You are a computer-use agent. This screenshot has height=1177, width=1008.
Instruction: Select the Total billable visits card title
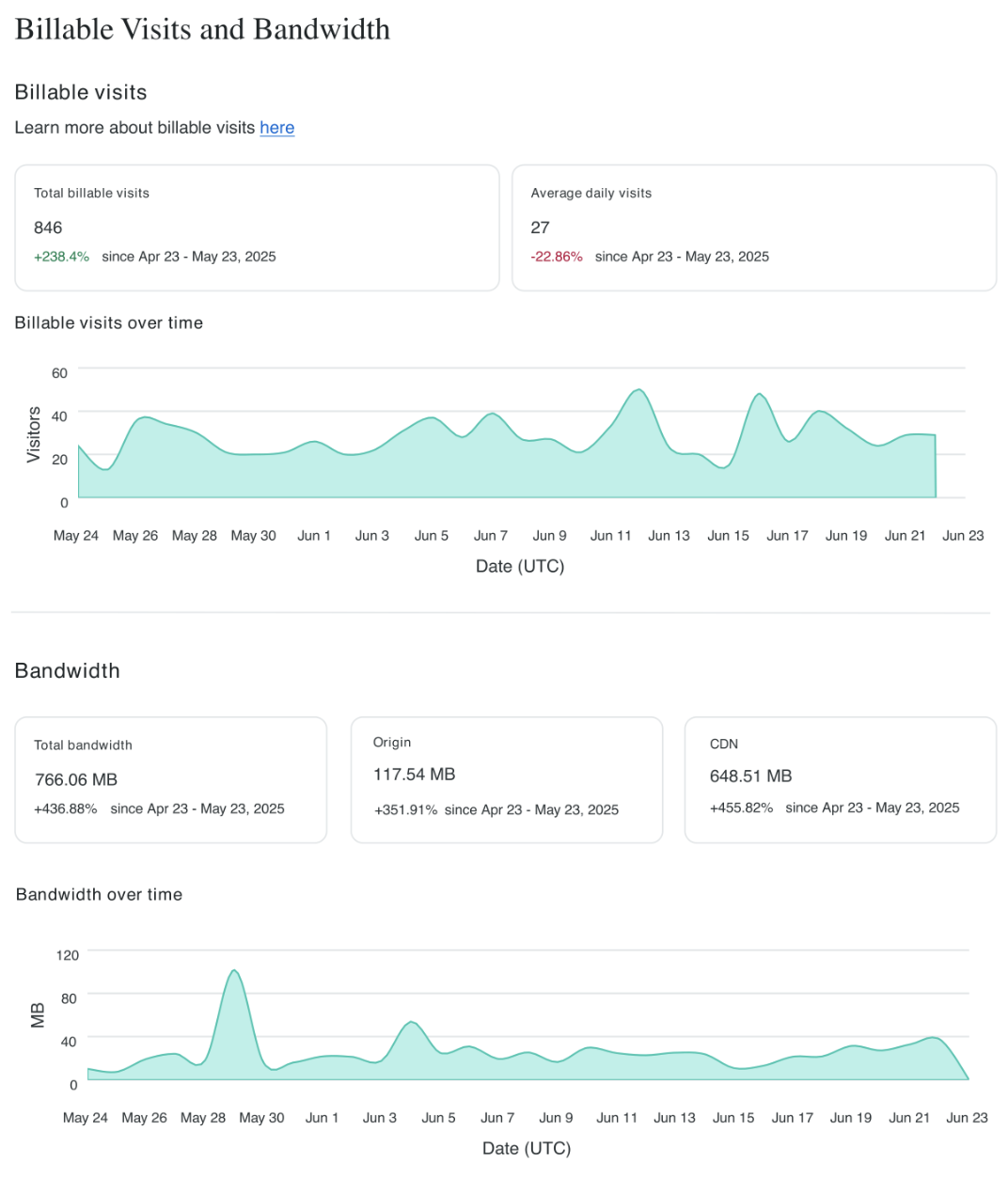[91, 193]
